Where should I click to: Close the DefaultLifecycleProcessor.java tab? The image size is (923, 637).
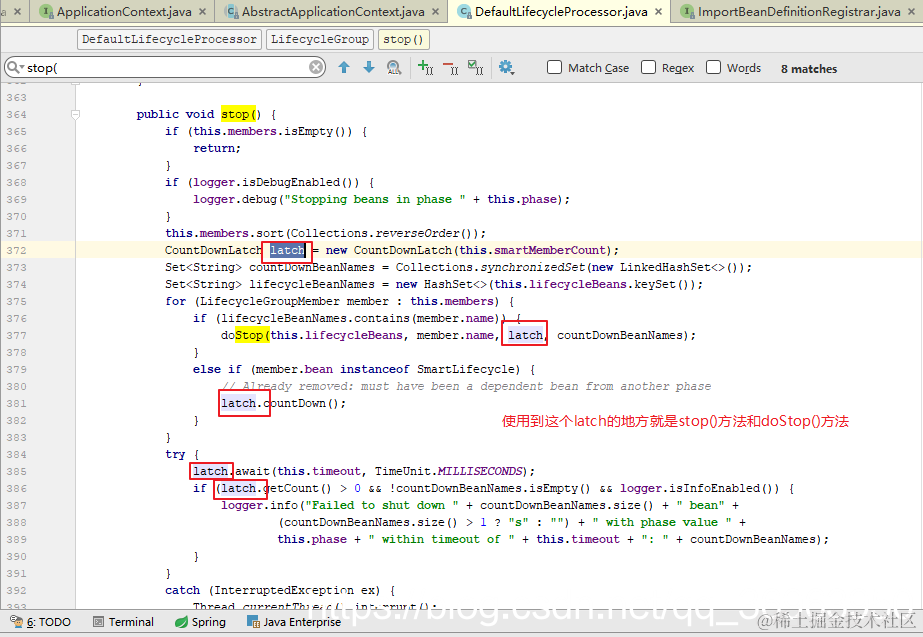pyautogui.click(x=658, y=11)
